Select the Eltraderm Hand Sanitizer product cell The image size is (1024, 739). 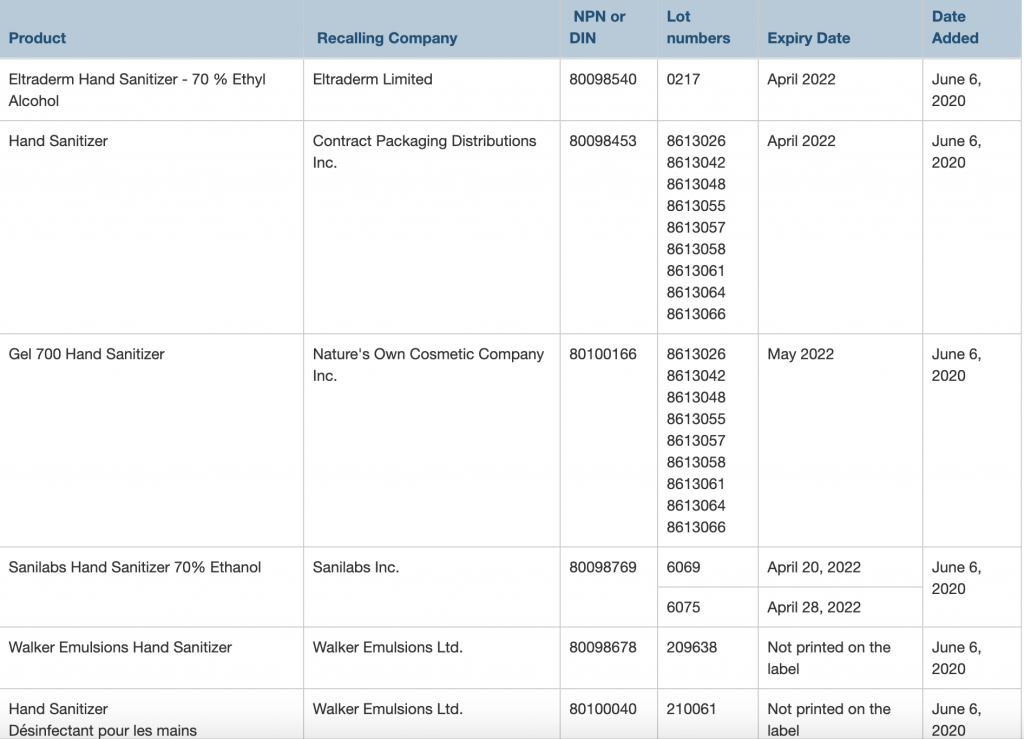(x=137, y=90)
